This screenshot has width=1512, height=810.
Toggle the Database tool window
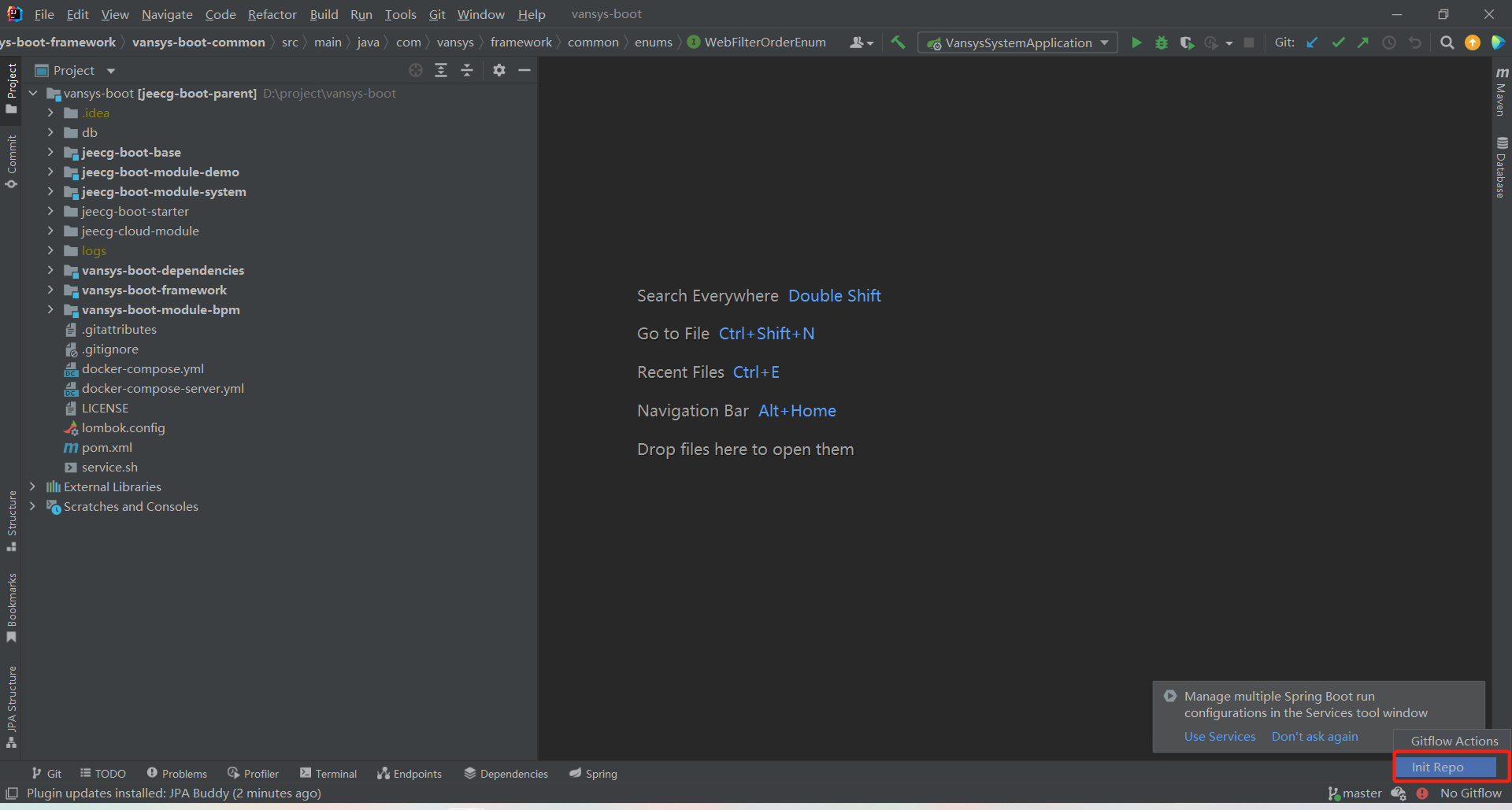tap(1501, 167)
